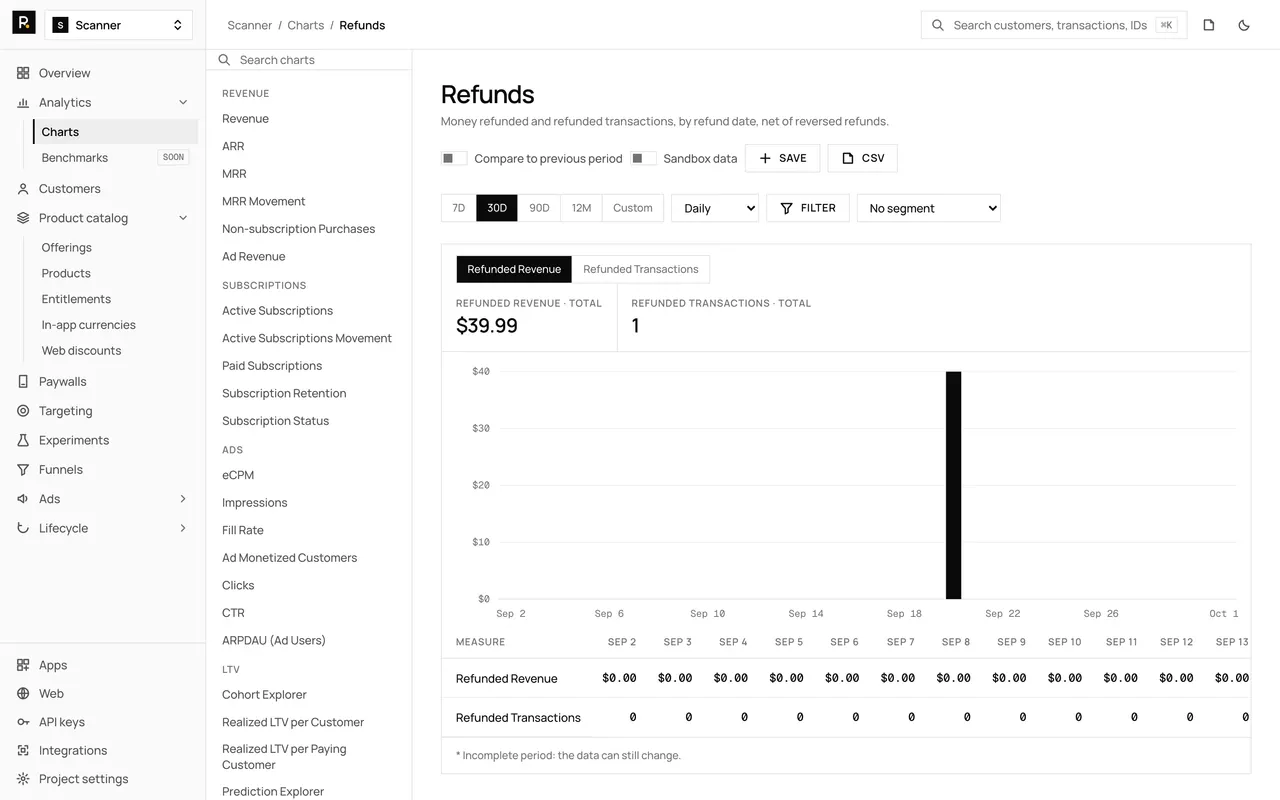Open Targeting section
Viewport: 1280px width, 800px height.
coord(65,411)
